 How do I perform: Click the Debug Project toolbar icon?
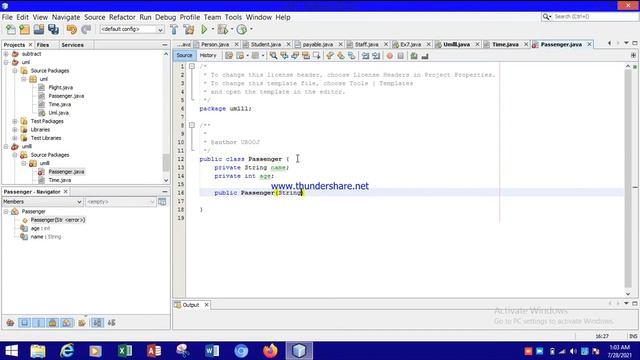(223, 29)
